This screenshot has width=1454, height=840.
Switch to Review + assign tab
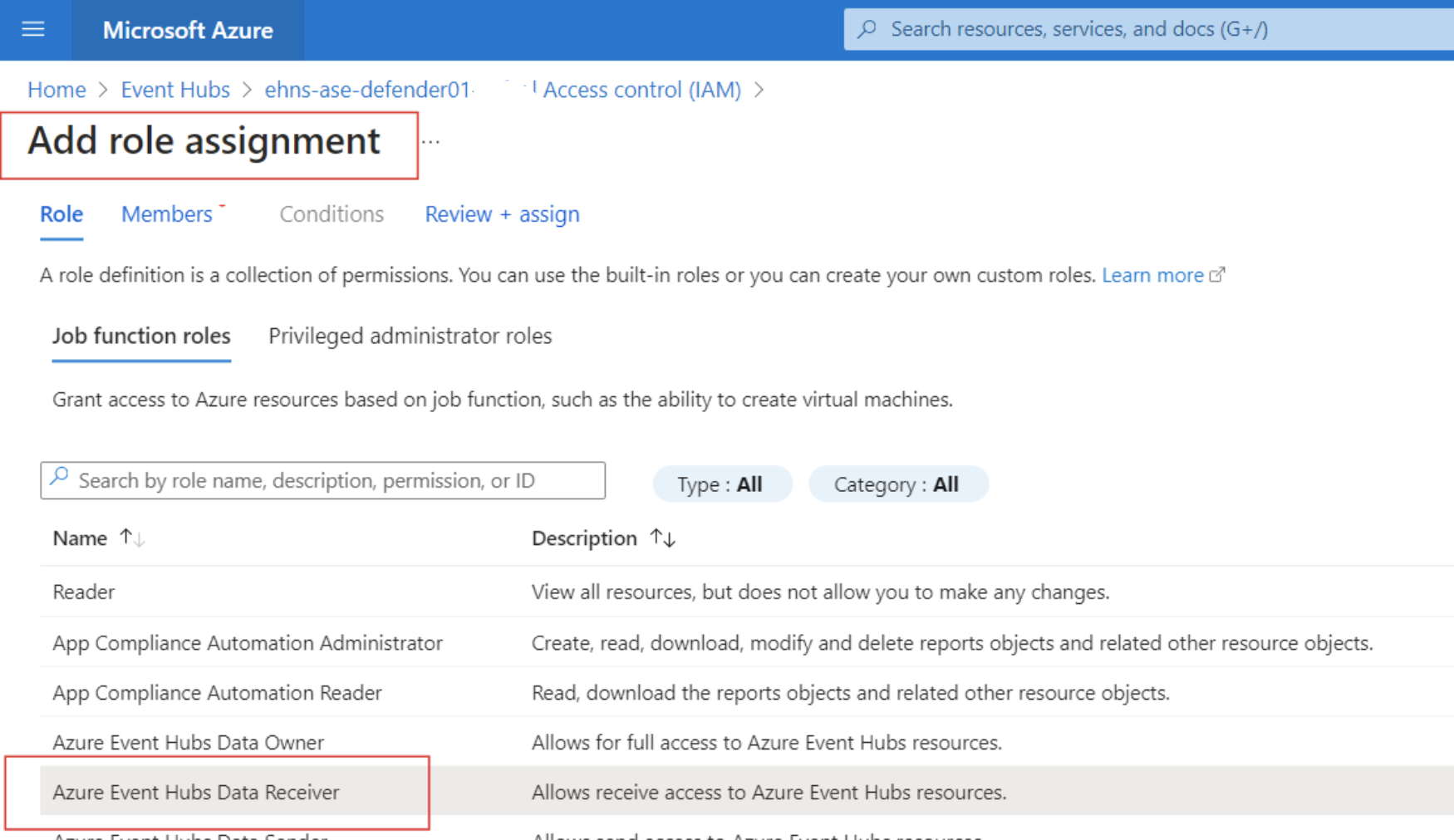pos(502,214)
